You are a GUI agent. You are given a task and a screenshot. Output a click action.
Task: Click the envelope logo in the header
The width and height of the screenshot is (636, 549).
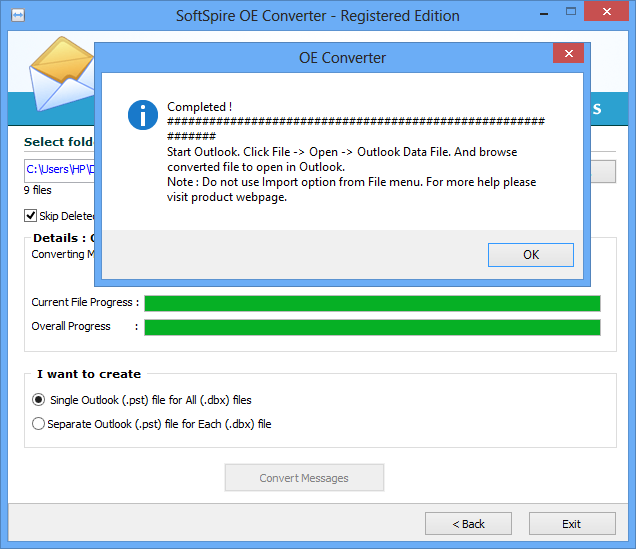(62, 74)
